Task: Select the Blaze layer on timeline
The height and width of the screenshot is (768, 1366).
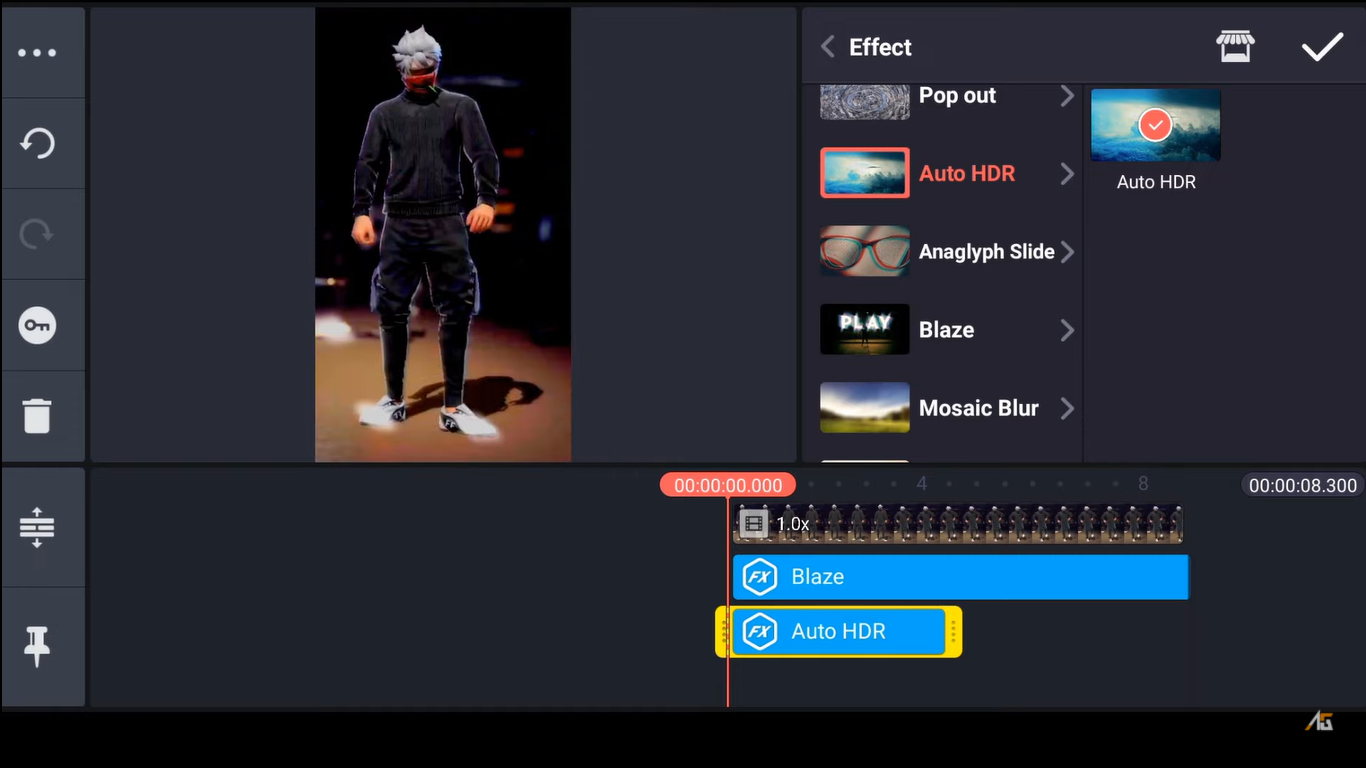Action: click(x=961, y=577)
